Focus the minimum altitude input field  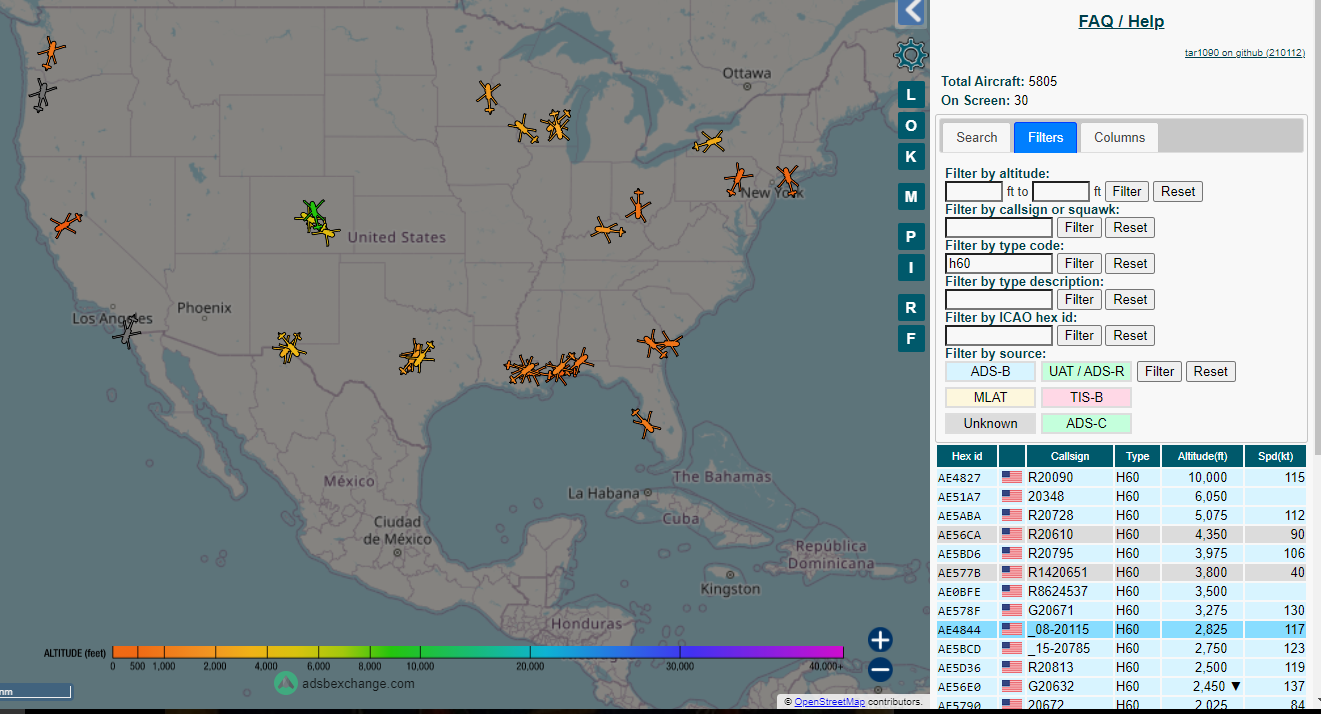974,192
